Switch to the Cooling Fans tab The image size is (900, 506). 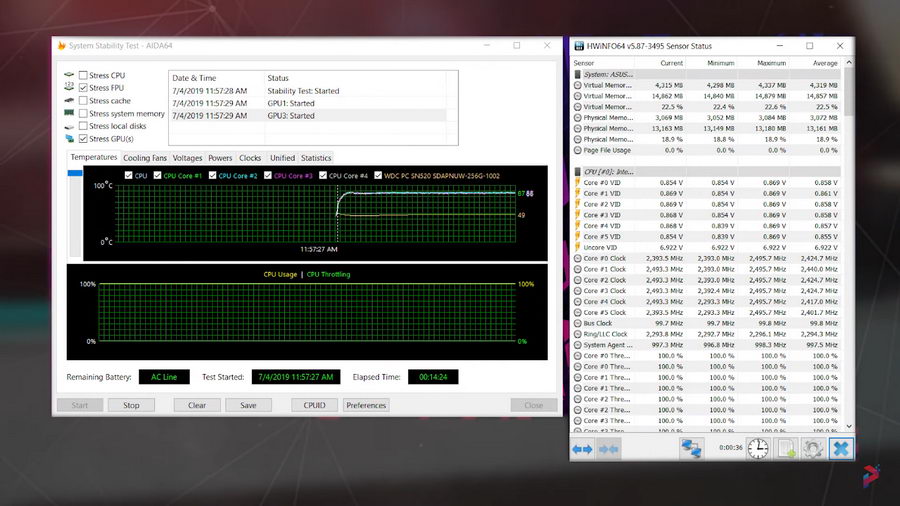point(144,158)
